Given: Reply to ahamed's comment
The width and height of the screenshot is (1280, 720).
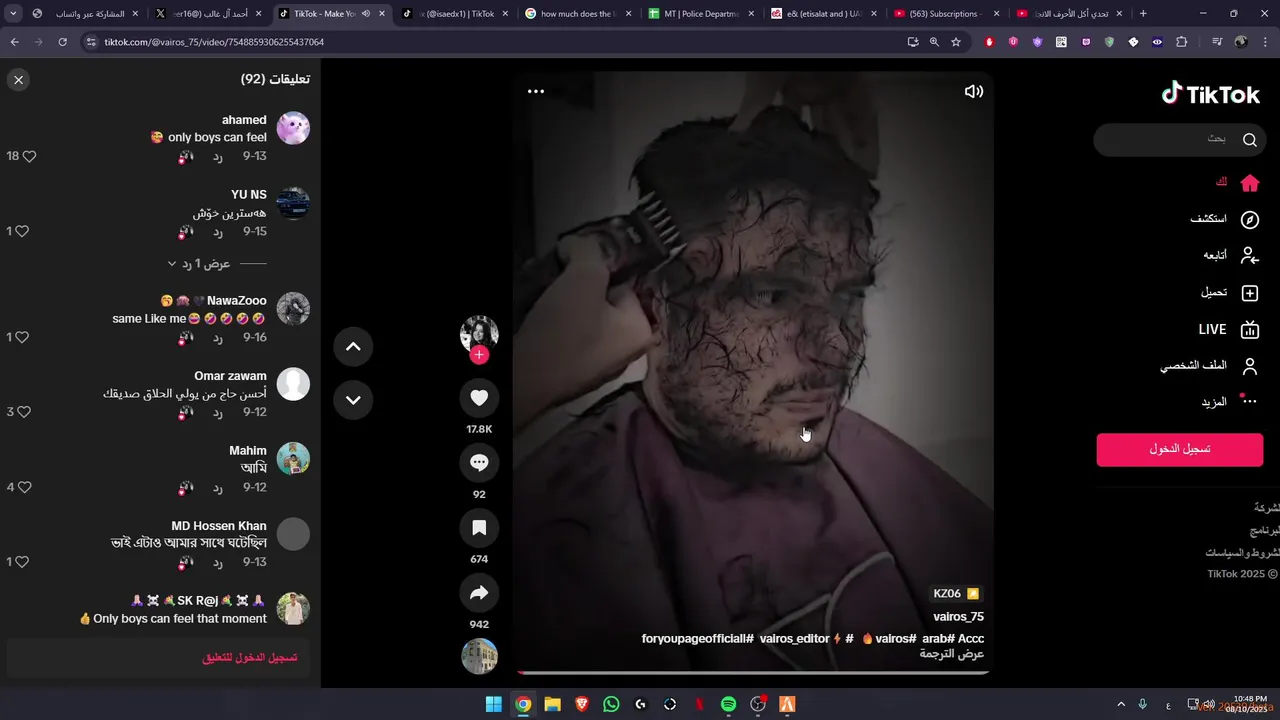Looking at the screenshot, I should click(217, 157).
